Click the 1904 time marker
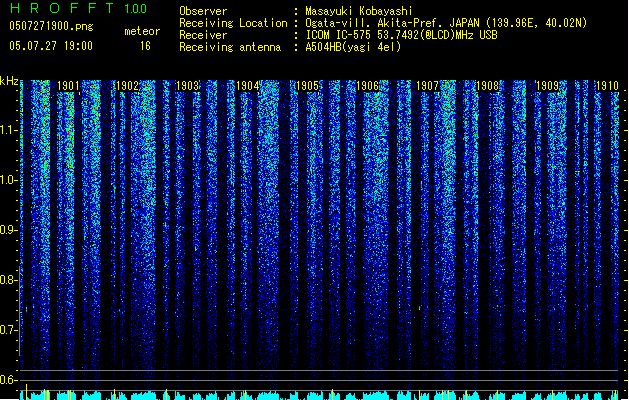Screen dimensions: 629x400 [x=248, y=86]
